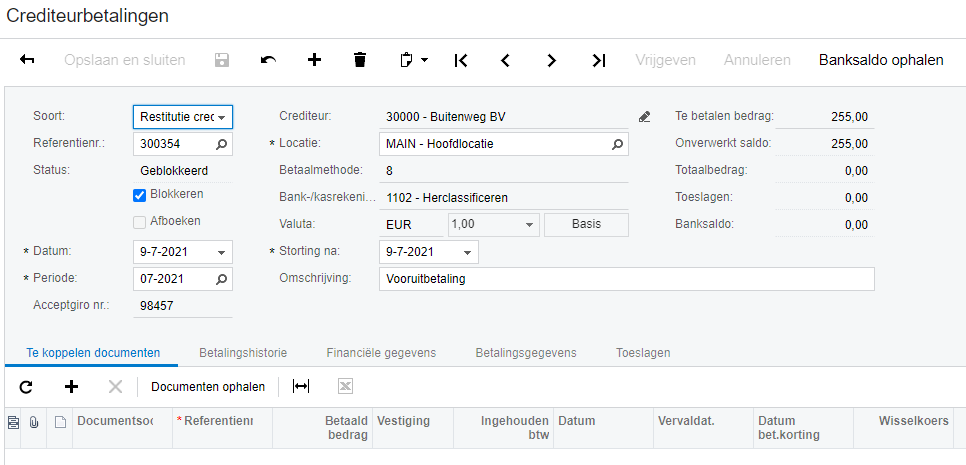This screenshot has height=465, width=966.
Task: Expand the Storting na date dropdown
Action: (x=467, y=252)
